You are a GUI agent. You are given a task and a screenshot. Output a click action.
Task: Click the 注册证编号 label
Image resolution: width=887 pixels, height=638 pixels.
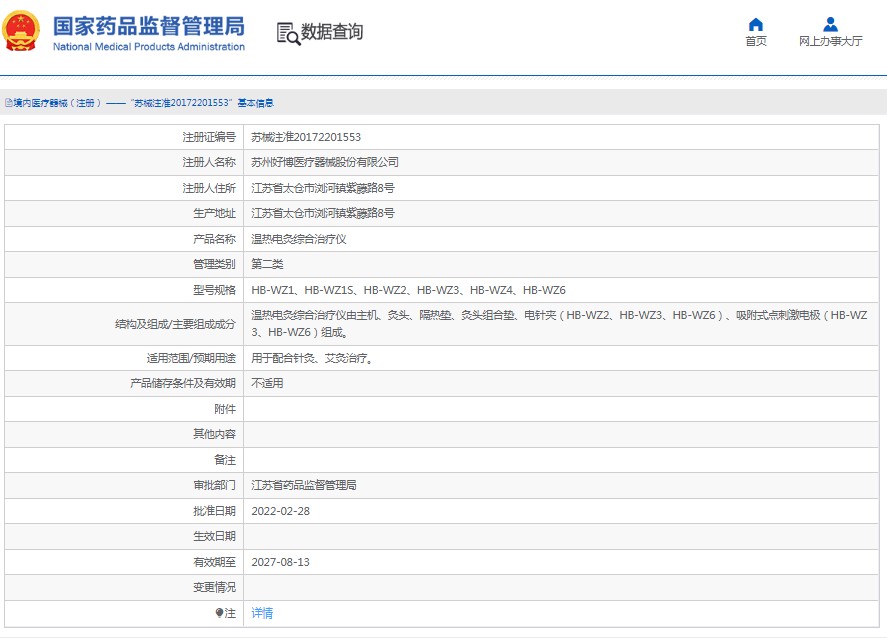(x=209, y=137)
